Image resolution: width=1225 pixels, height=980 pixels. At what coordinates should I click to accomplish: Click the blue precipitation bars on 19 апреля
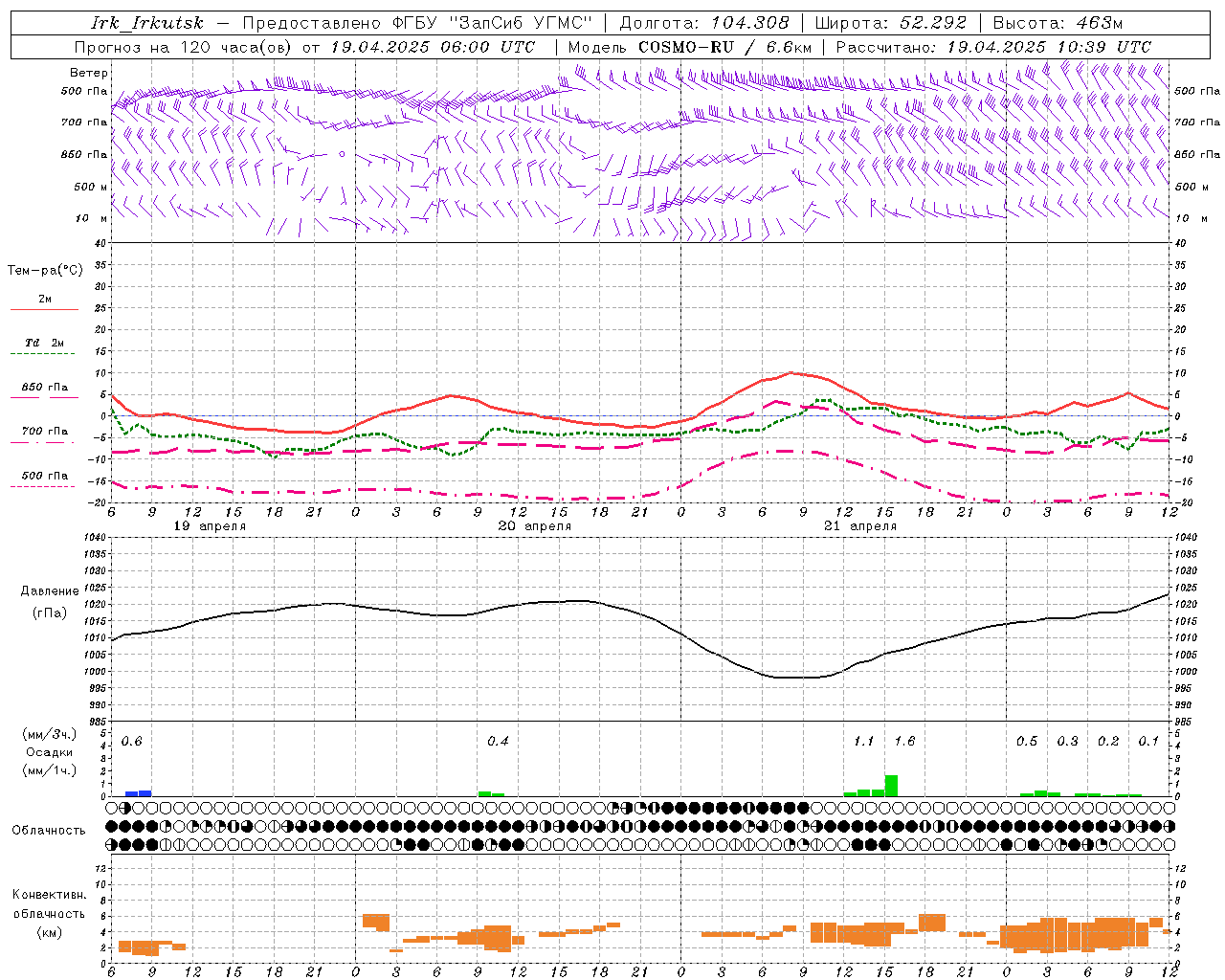138,793
